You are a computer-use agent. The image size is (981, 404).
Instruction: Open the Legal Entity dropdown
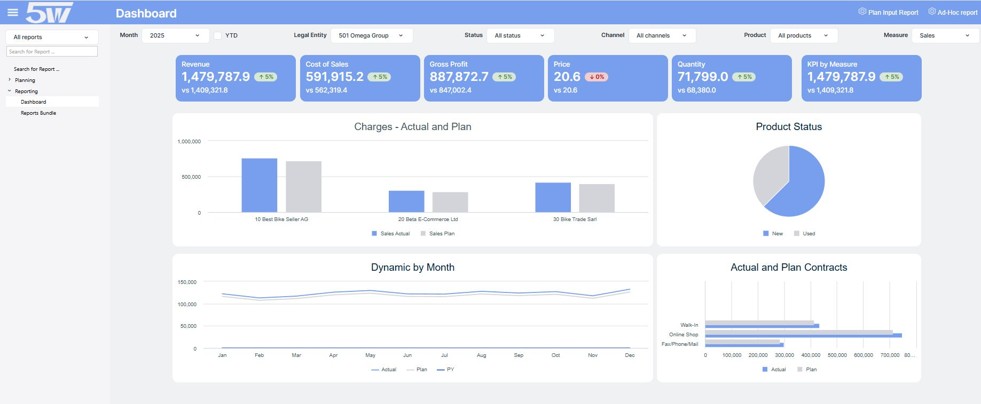(370, 36)
